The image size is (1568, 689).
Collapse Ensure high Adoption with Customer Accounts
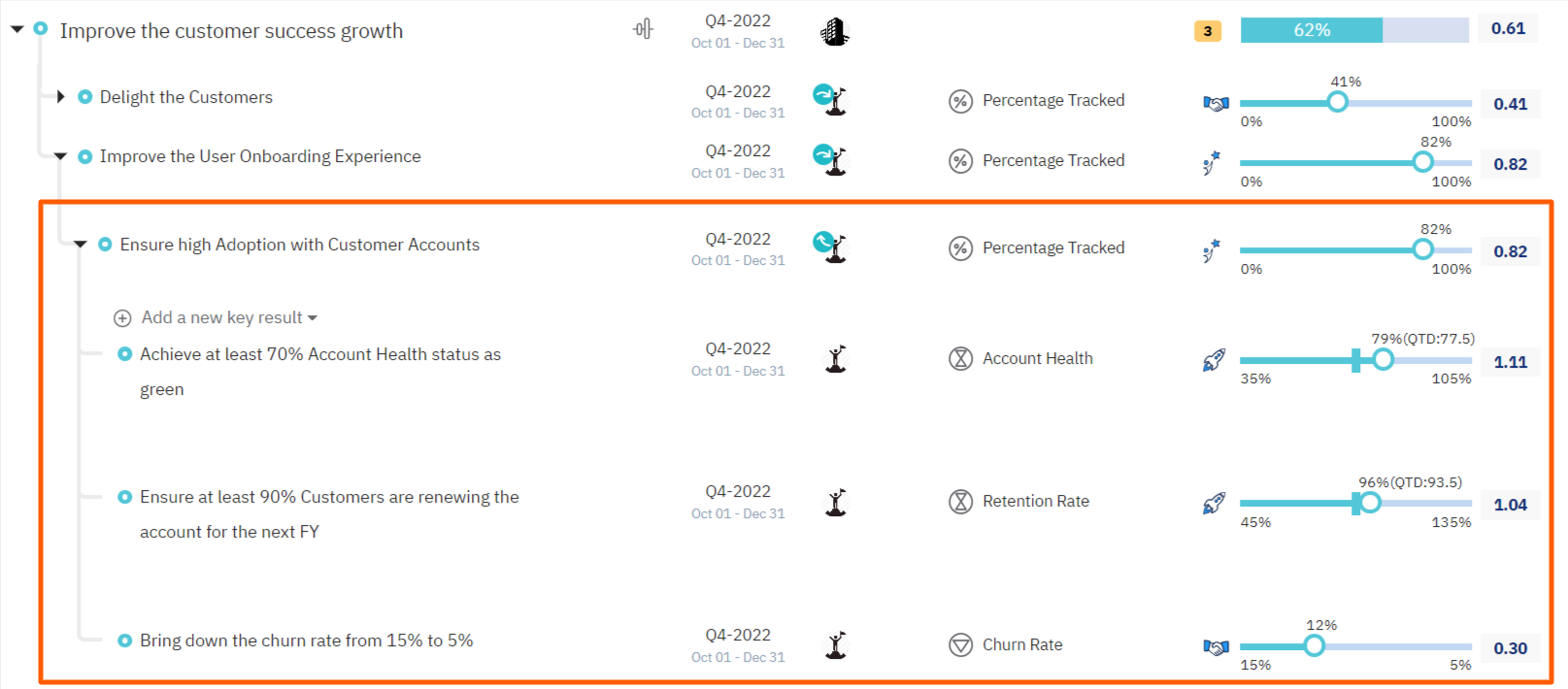pos(81,245)
